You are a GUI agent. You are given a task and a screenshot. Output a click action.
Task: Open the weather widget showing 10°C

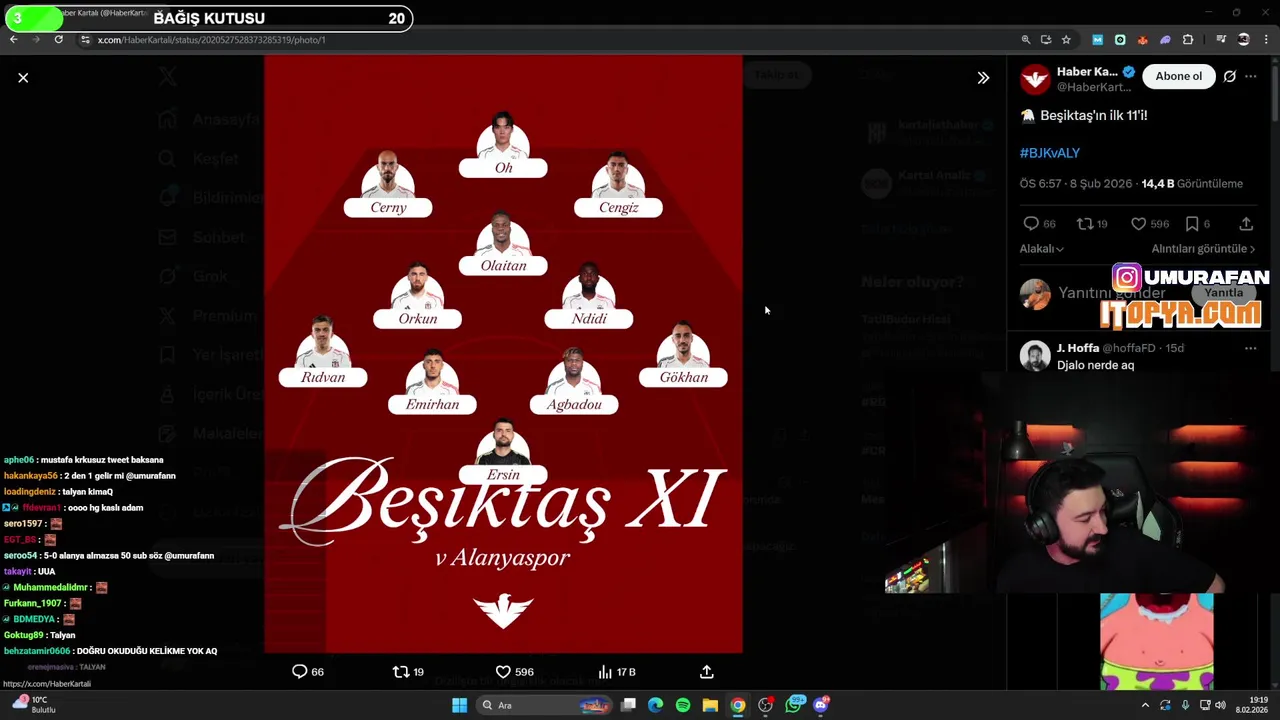(x=33, y=705)
